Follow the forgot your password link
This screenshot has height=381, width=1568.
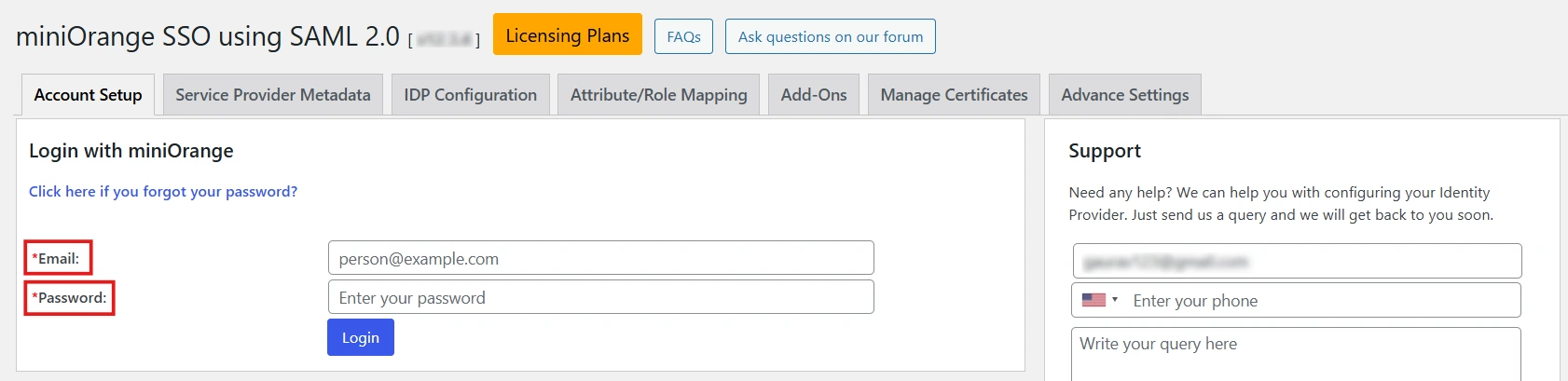pos(163,191)
